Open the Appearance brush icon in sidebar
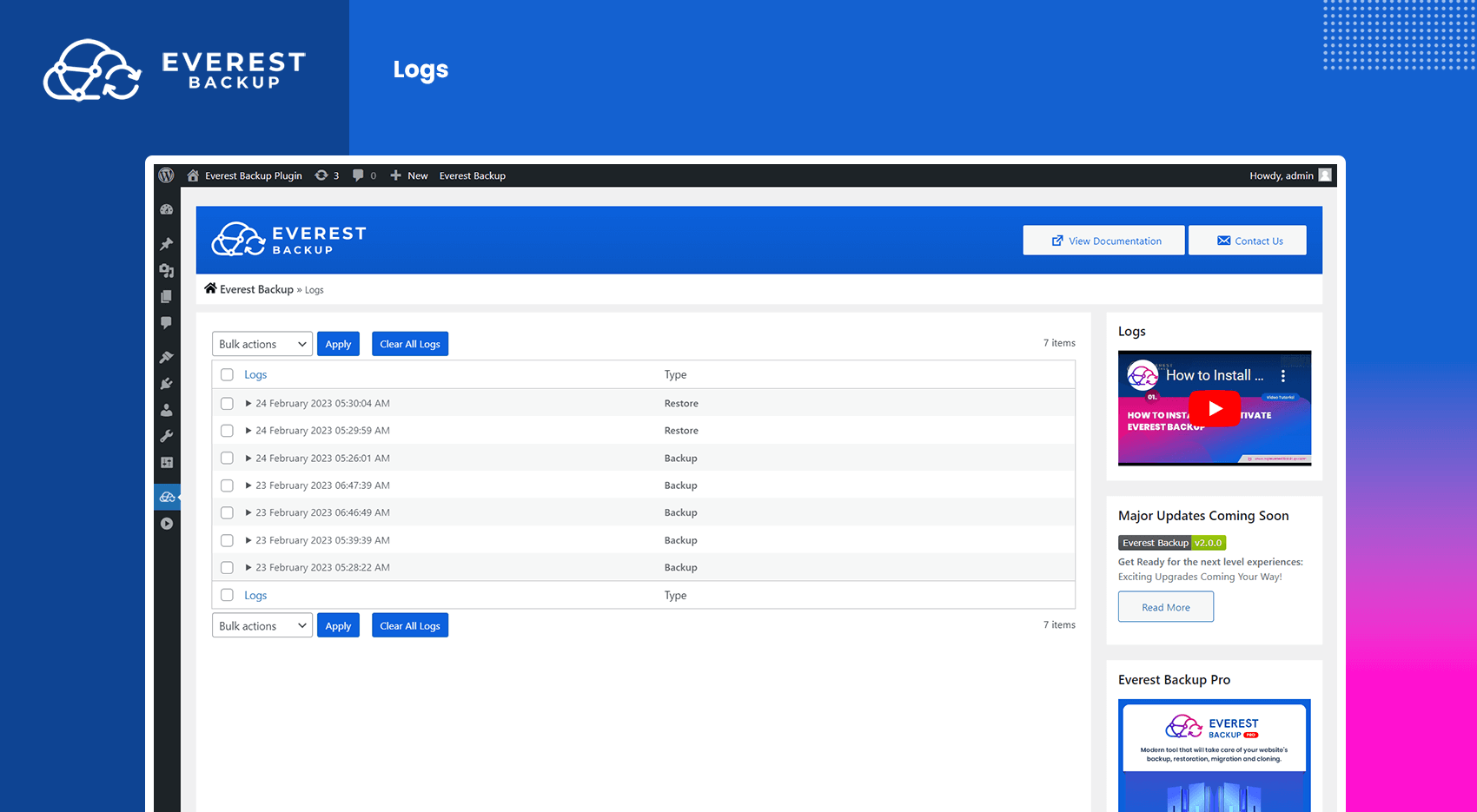 click(x=167, y=357)
